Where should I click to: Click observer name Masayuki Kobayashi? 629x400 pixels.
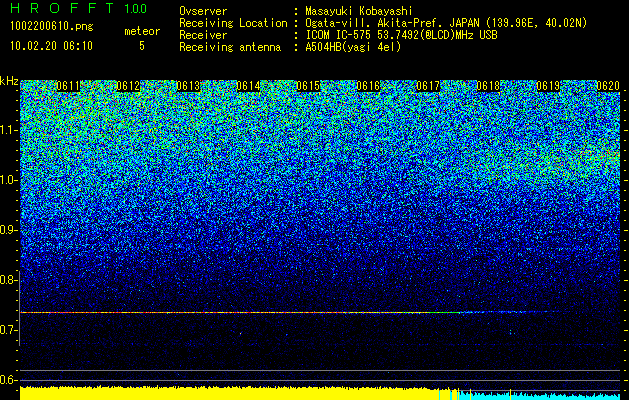pyautogui.click(x=359, y=11)
